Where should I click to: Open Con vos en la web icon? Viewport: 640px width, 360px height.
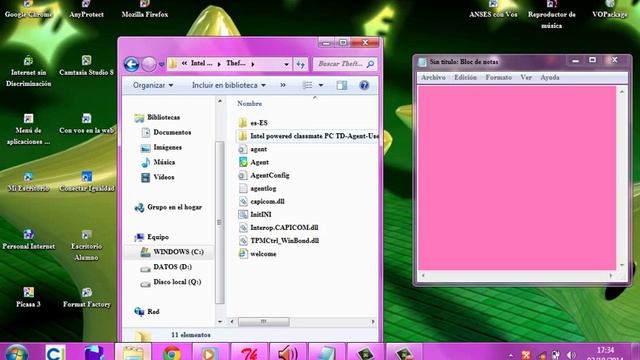click(x=86, y=124)
